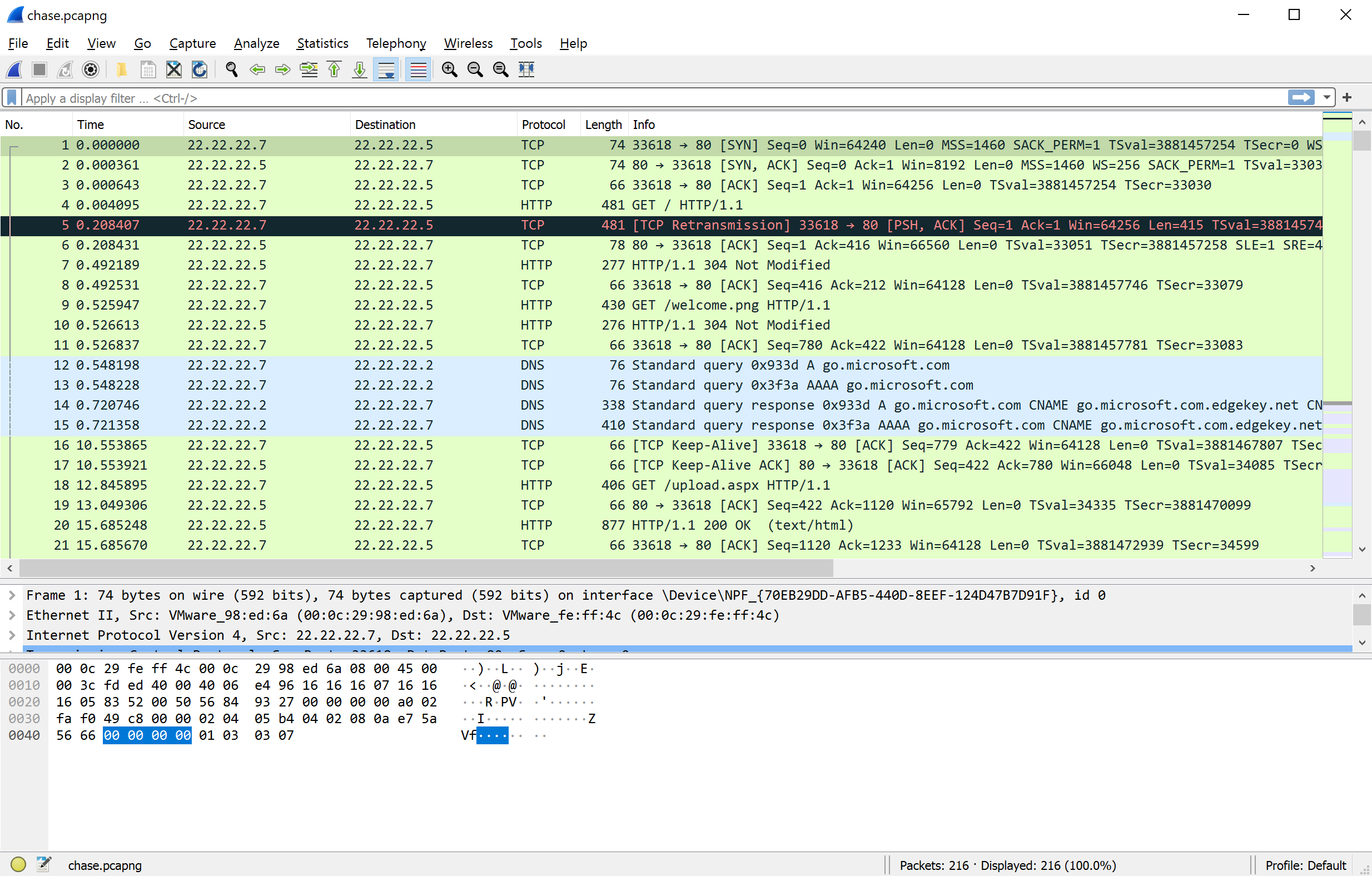This screenshot has height=876, width=1372.
Task: Select packet 5 TCP Retransmission row
Action: click(661, 225)
